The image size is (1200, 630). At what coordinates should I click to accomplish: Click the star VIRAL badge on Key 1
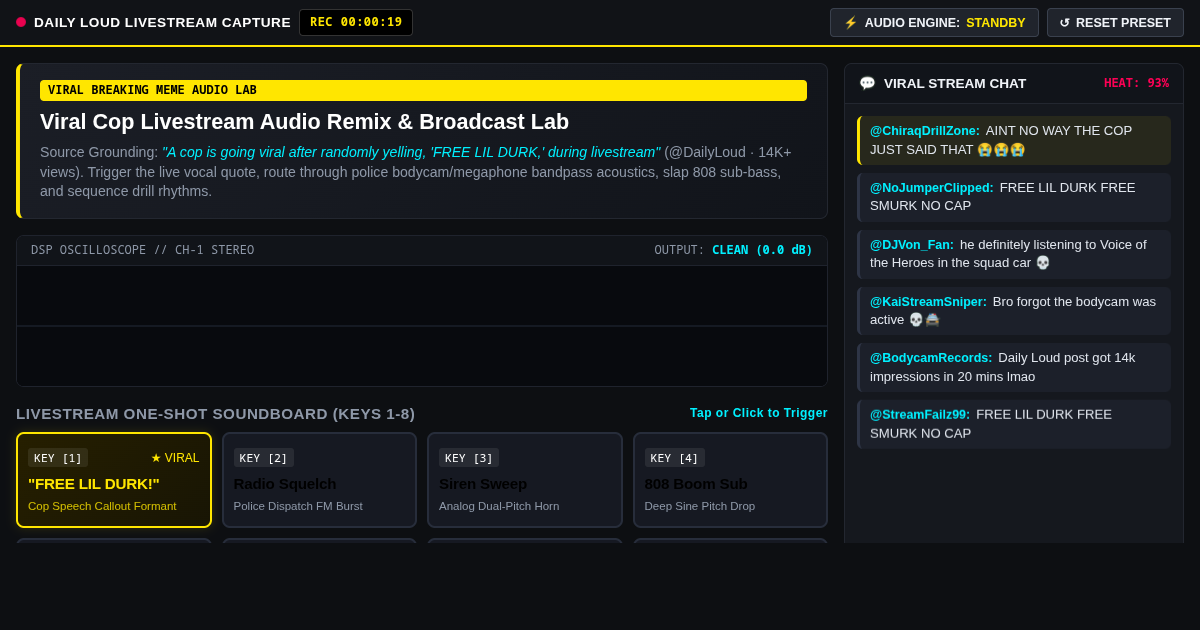coord(175,458)
